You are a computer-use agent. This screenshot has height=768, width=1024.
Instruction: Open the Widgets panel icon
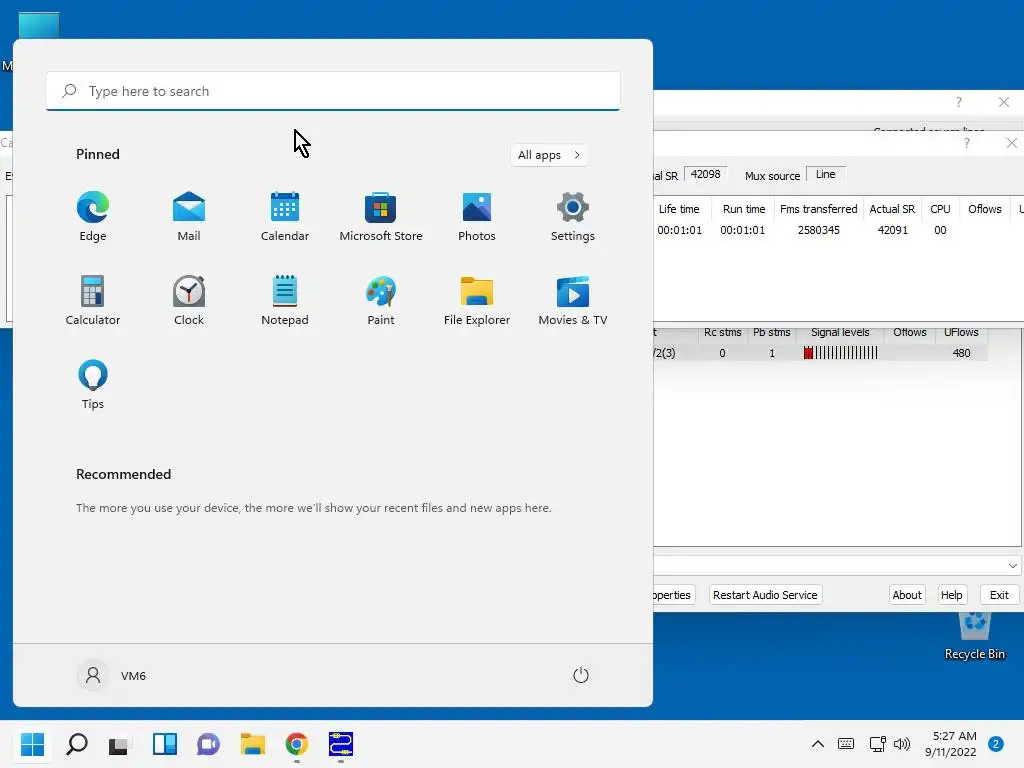tap(165, 744)
